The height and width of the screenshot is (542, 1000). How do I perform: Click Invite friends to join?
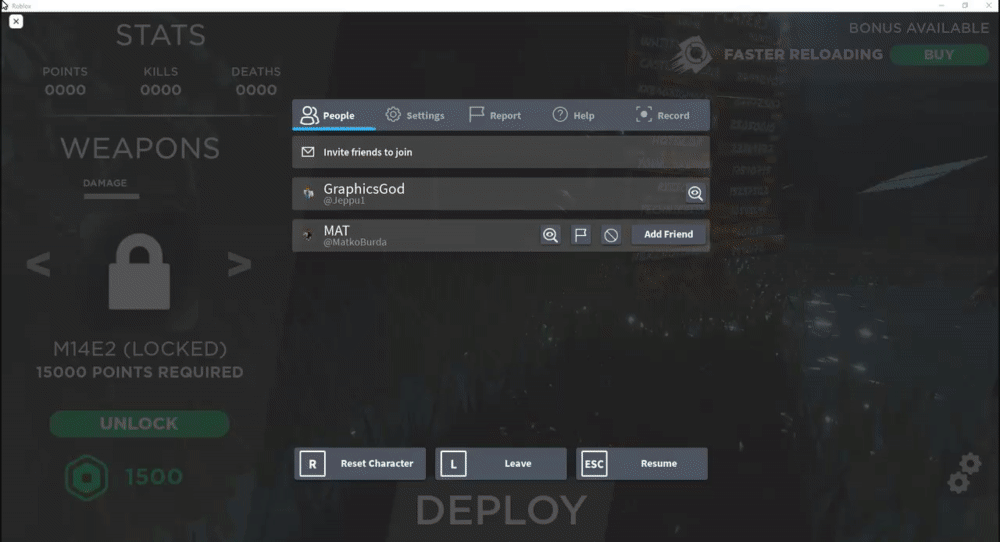(501, 152)
